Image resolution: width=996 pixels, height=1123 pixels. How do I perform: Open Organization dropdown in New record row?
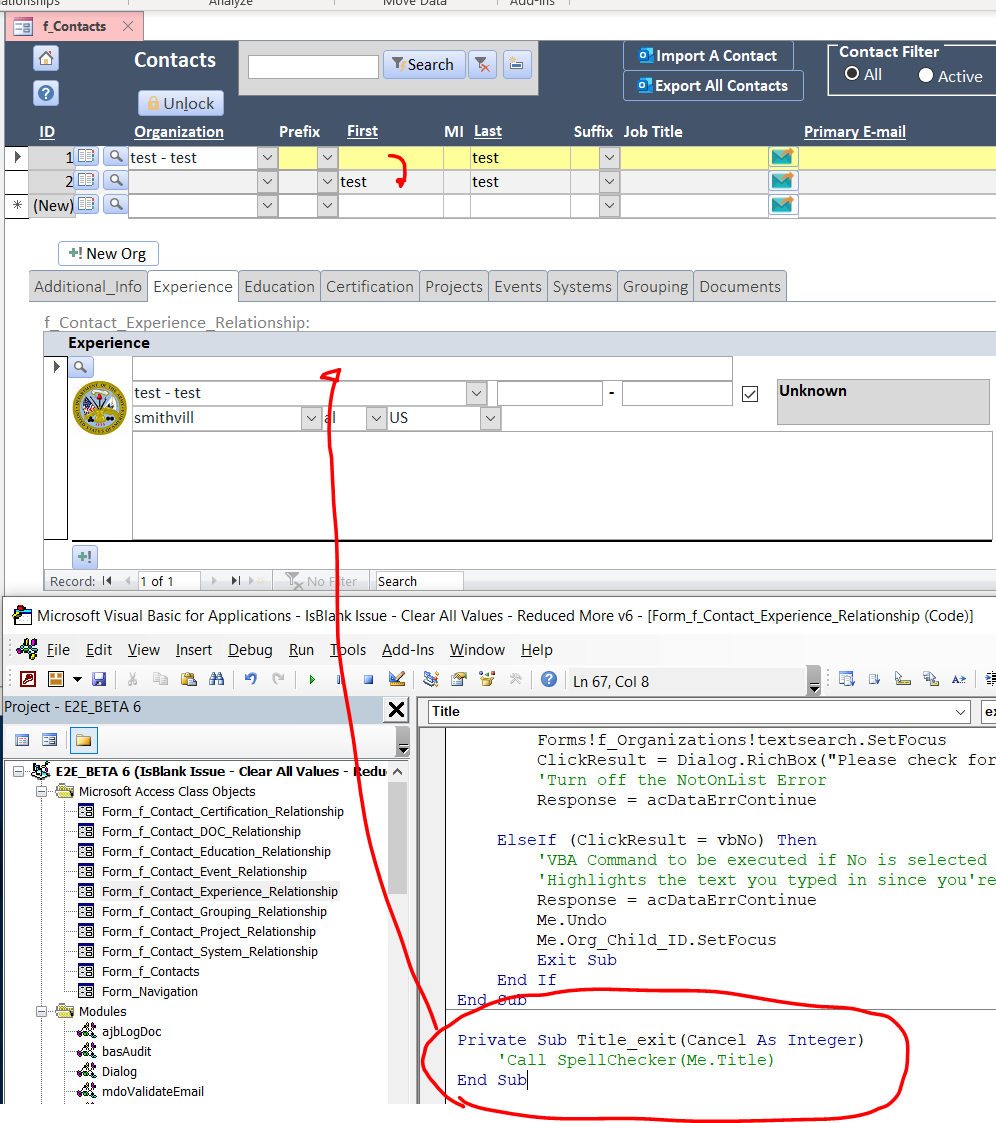267,206
